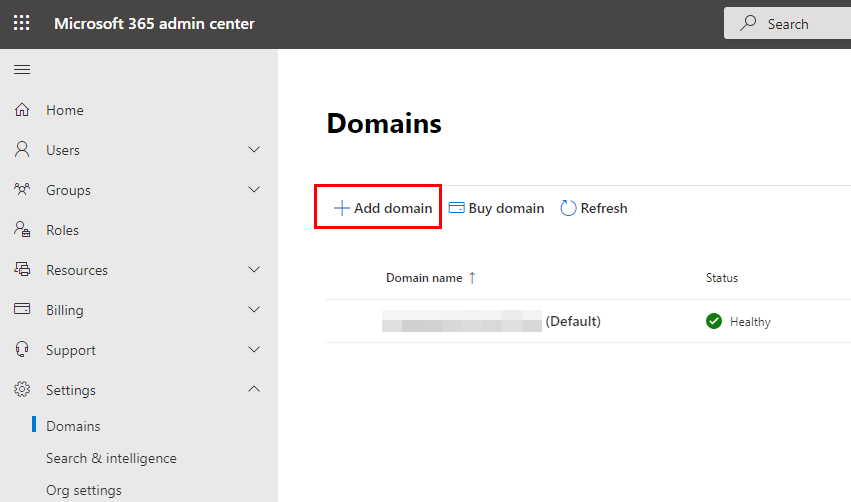Expand the Groups section chevron
Screen dimensions: 851x502
[x=253, y=189]
